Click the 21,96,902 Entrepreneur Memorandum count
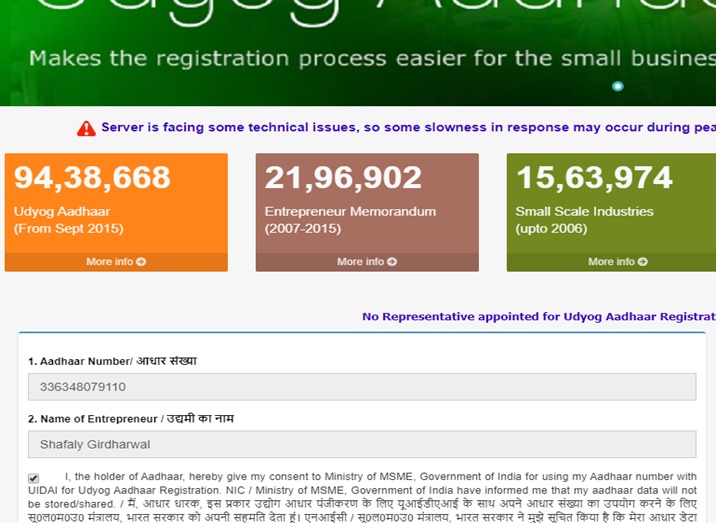The height and width of the screenshot is (523, 716). pyautogui.click(x=343, y=177)
